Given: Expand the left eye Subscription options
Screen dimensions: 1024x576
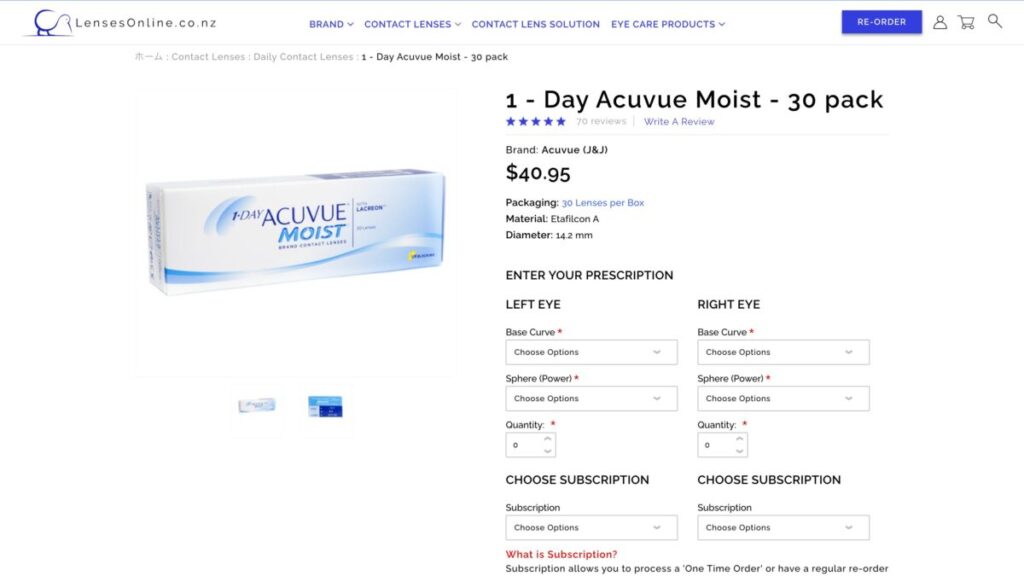Looking at the screenshot, I should point(591,527).
